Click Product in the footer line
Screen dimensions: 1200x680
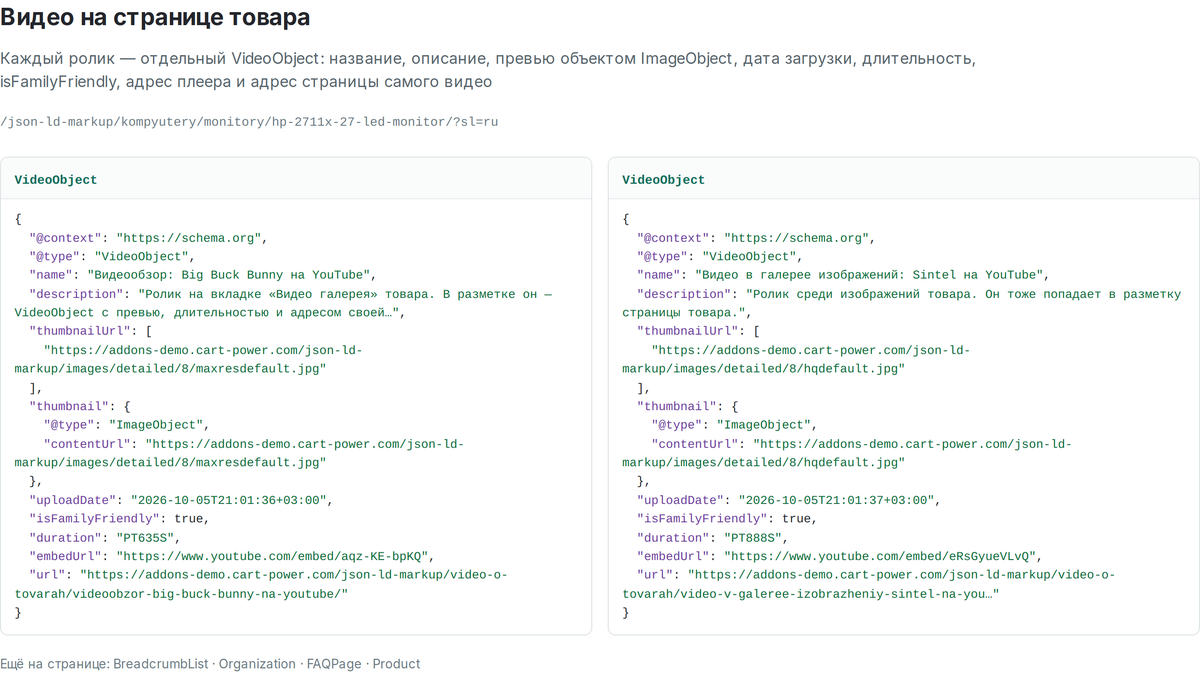point(397,664)
